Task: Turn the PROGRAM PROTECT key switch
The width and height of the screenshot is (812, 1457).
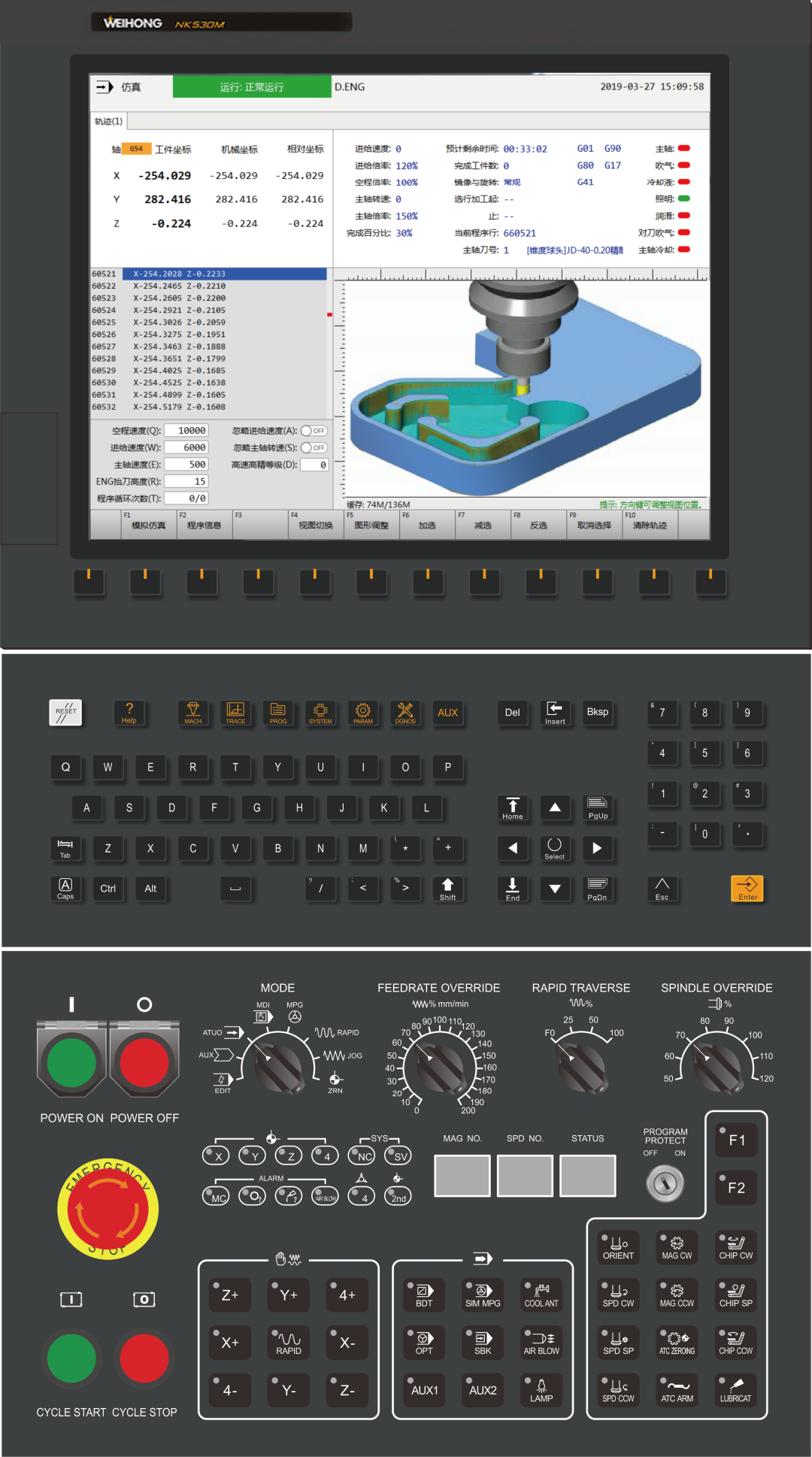Action: pos(665,1184)
